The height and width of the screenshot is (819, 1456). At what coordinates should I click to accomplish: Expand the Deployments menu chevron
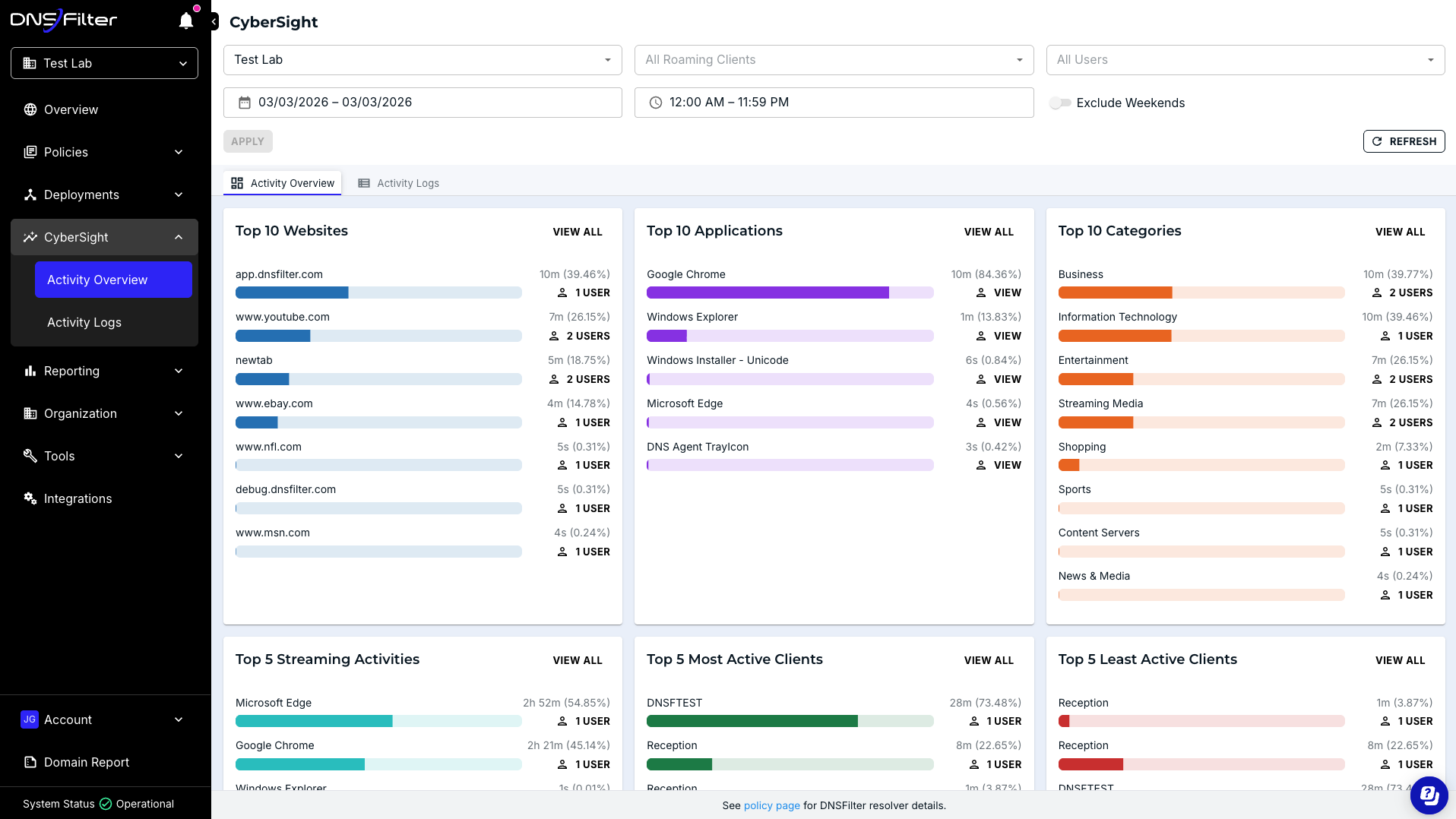point(179,194)
